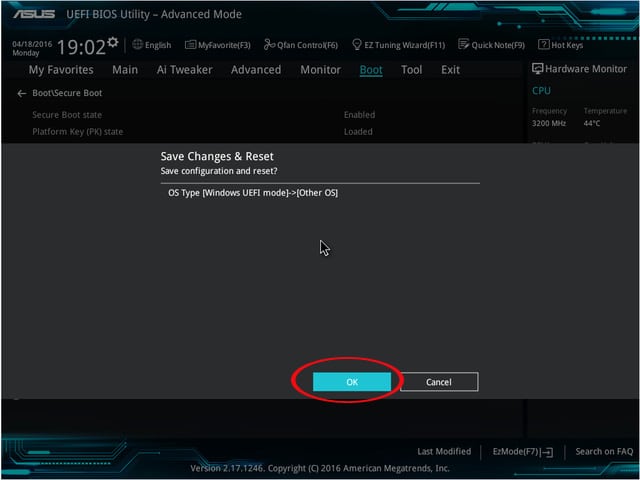This screenshot has height=480, width=640.
Task: Cancel the Save Changes & Reset dialog
Action: 439,382
